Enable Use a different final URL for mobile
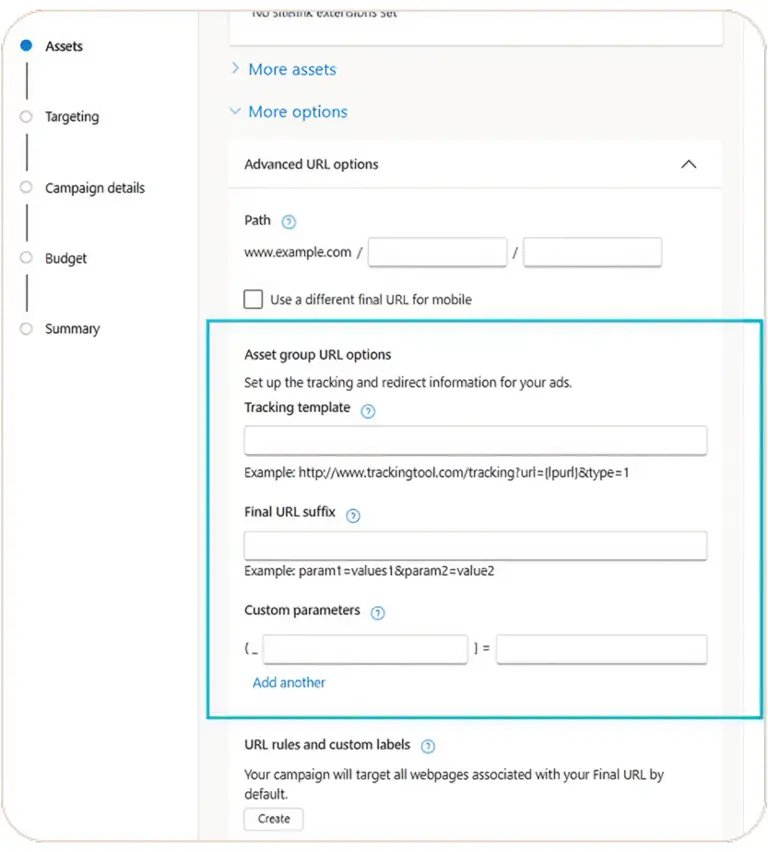Image resolution: width=768 pixels, height=852 pixels. pyautogui.click(x=253, y=299)
